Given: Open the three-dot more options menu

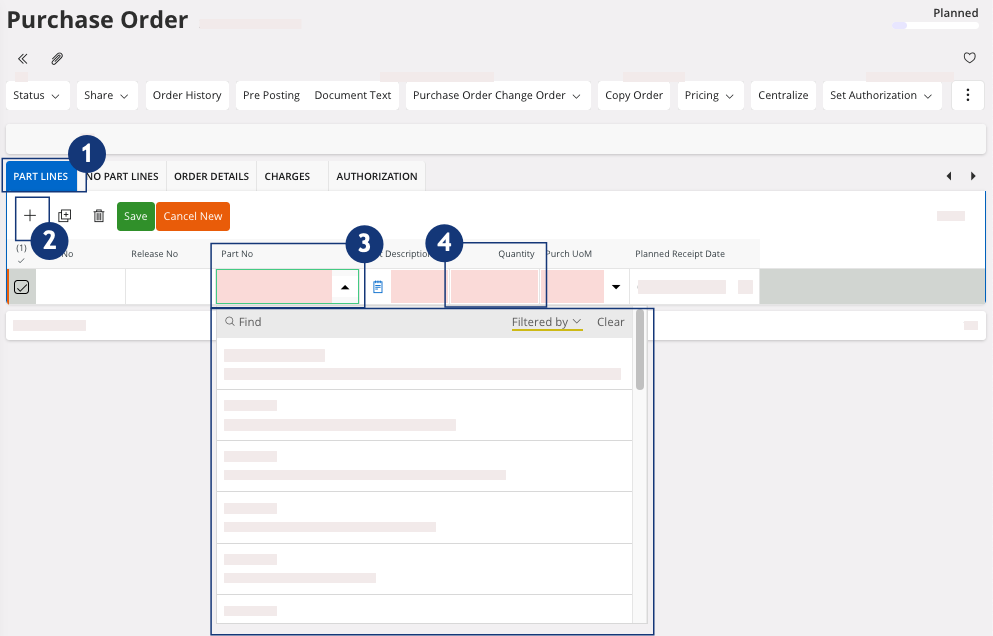Looking at the screenshot, I should coord(967,96).
